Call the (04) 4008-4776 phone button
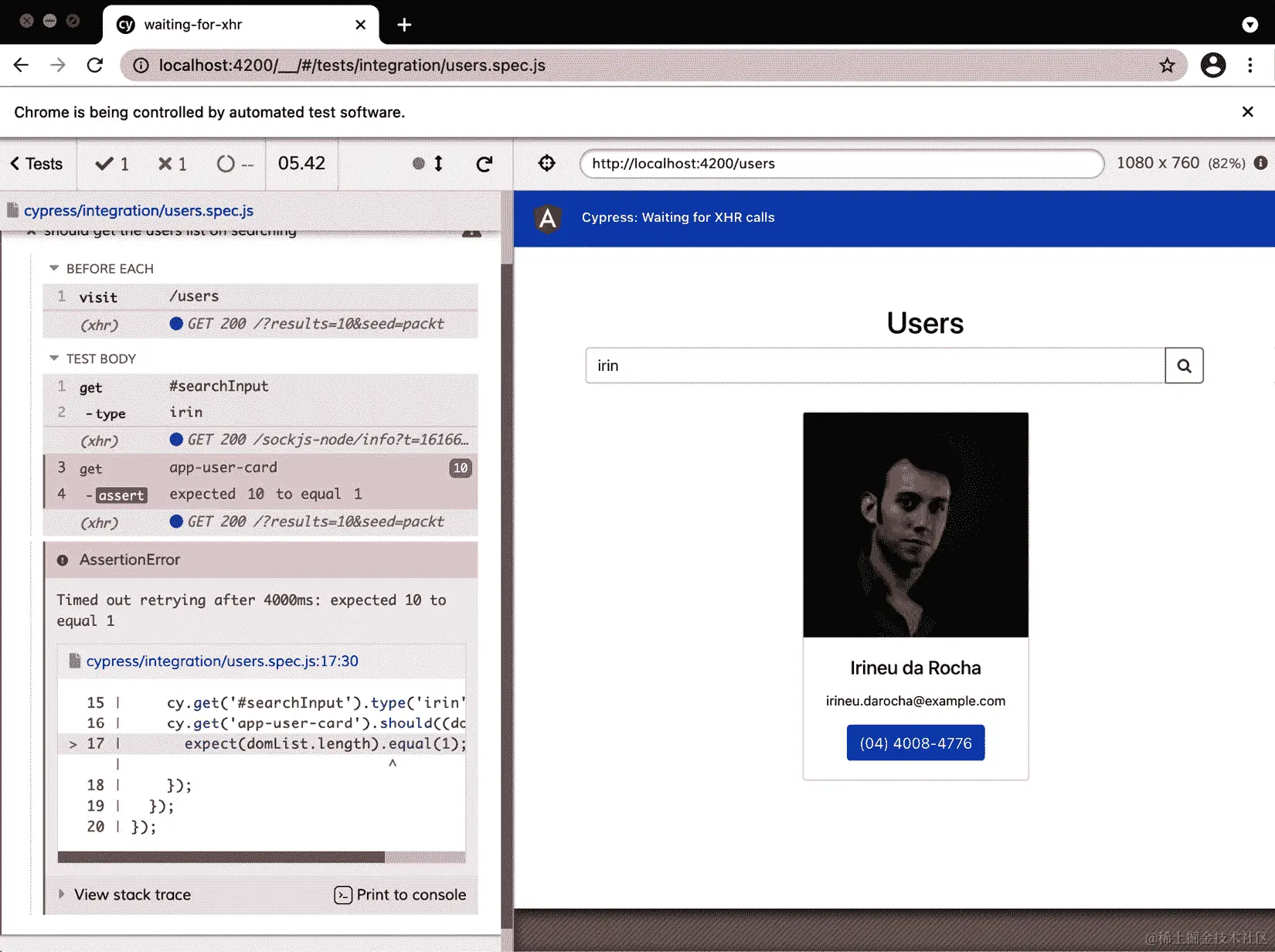1275x952 pixels. coord(916,743)
